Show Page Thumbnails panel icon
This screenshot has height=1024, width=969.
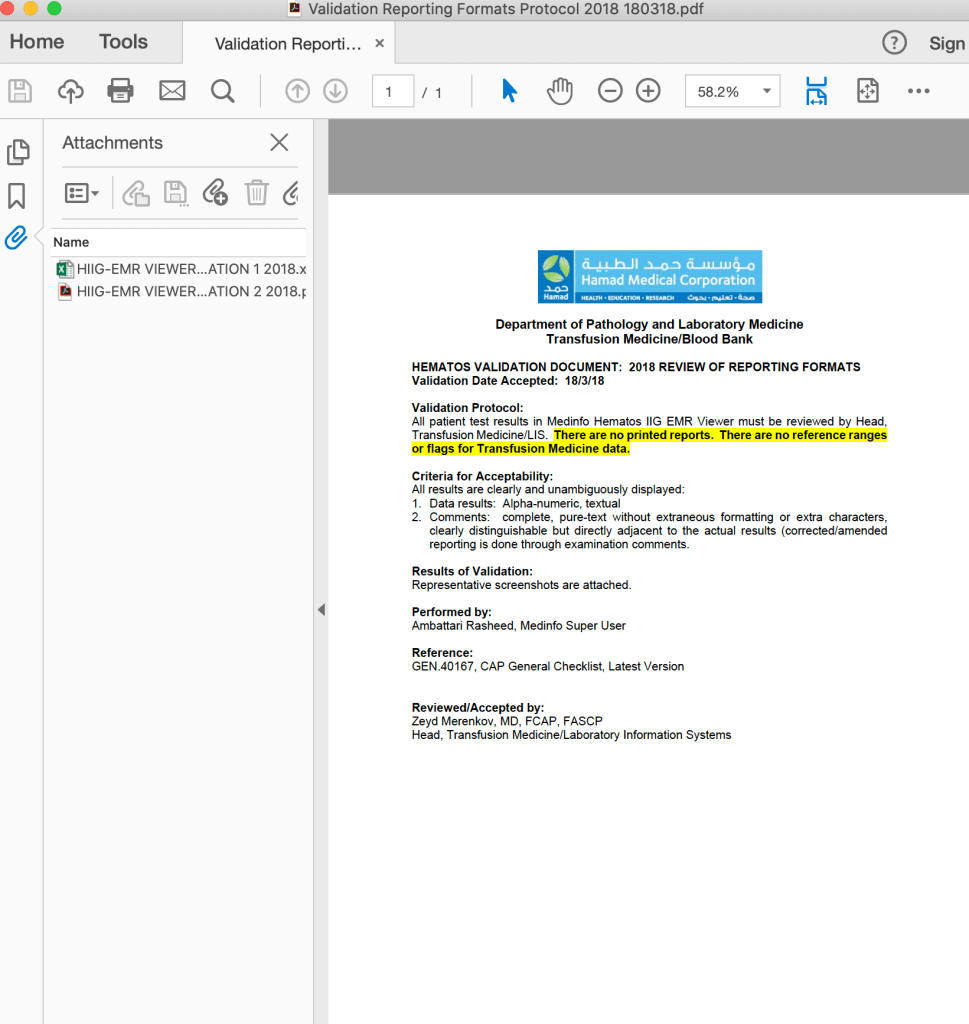pyautogui.click(x=17, y=152)
